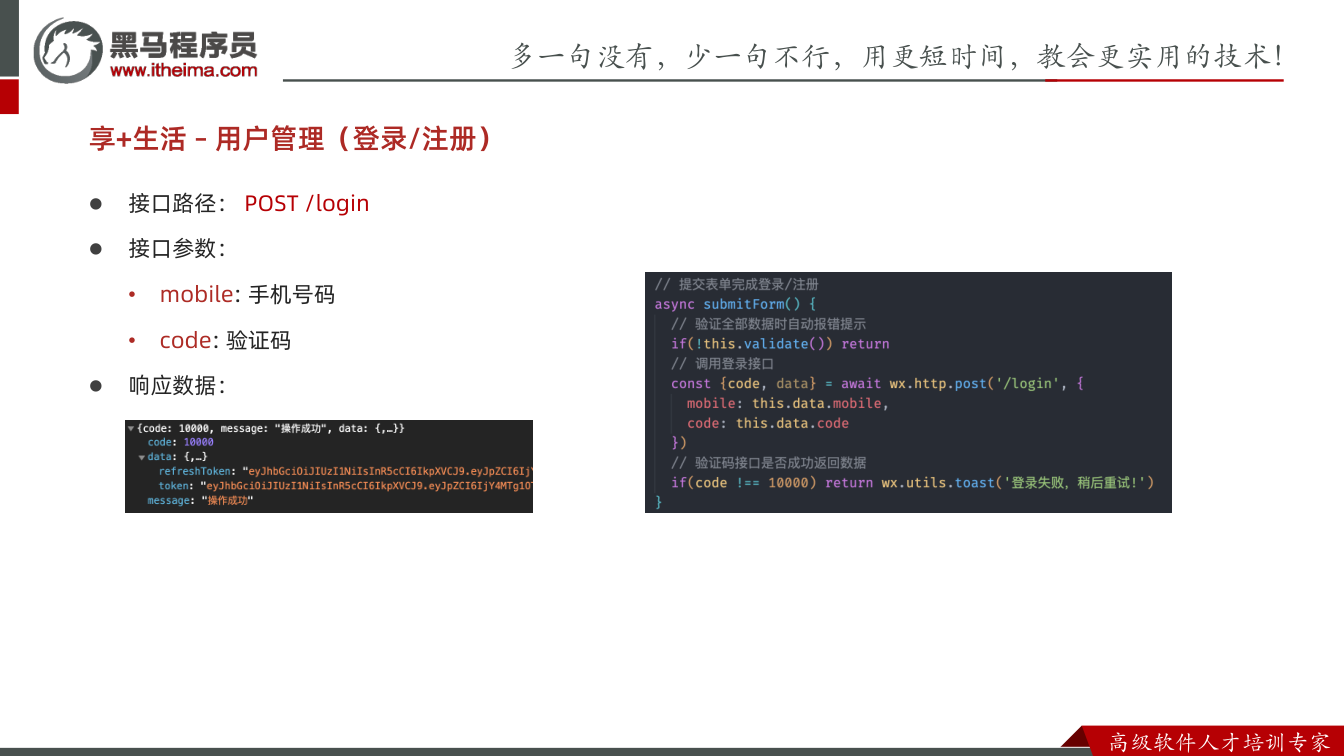Click the mobile parameter name
This screenshot has height=756, width=1344.
coord(196,295)
